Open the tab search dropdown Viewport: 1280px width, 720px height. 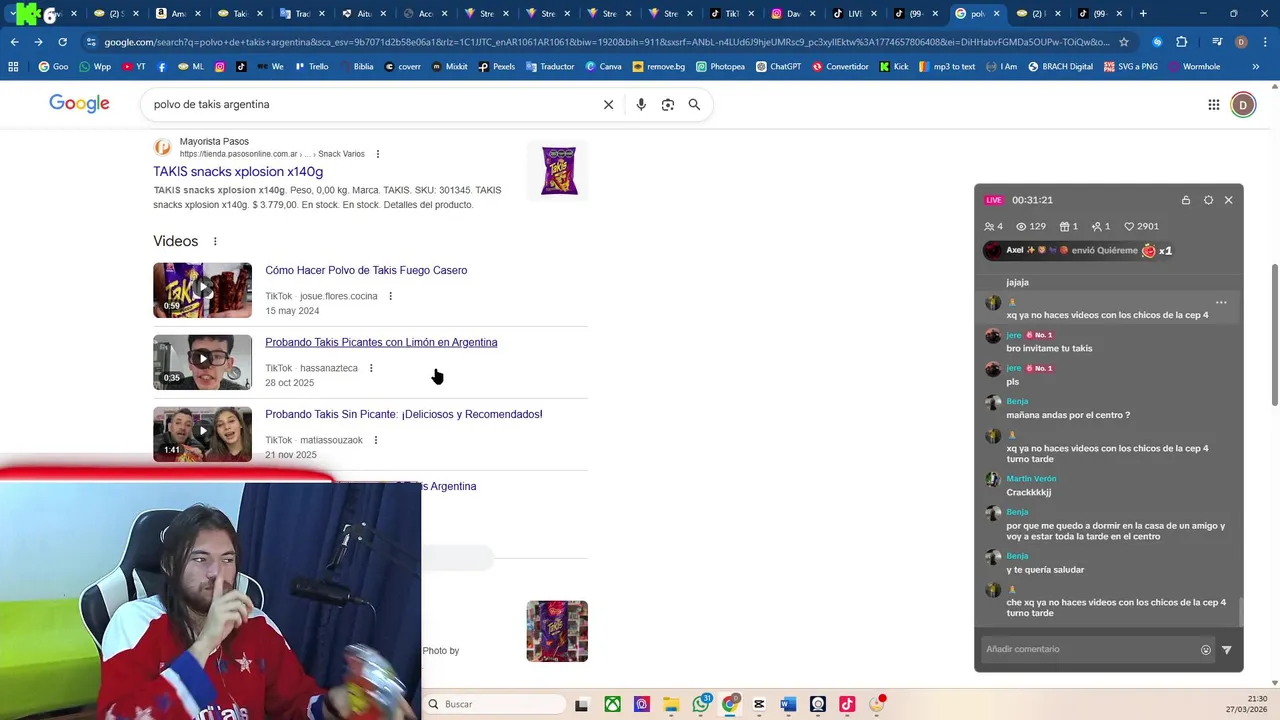click(x=12, y=14)
